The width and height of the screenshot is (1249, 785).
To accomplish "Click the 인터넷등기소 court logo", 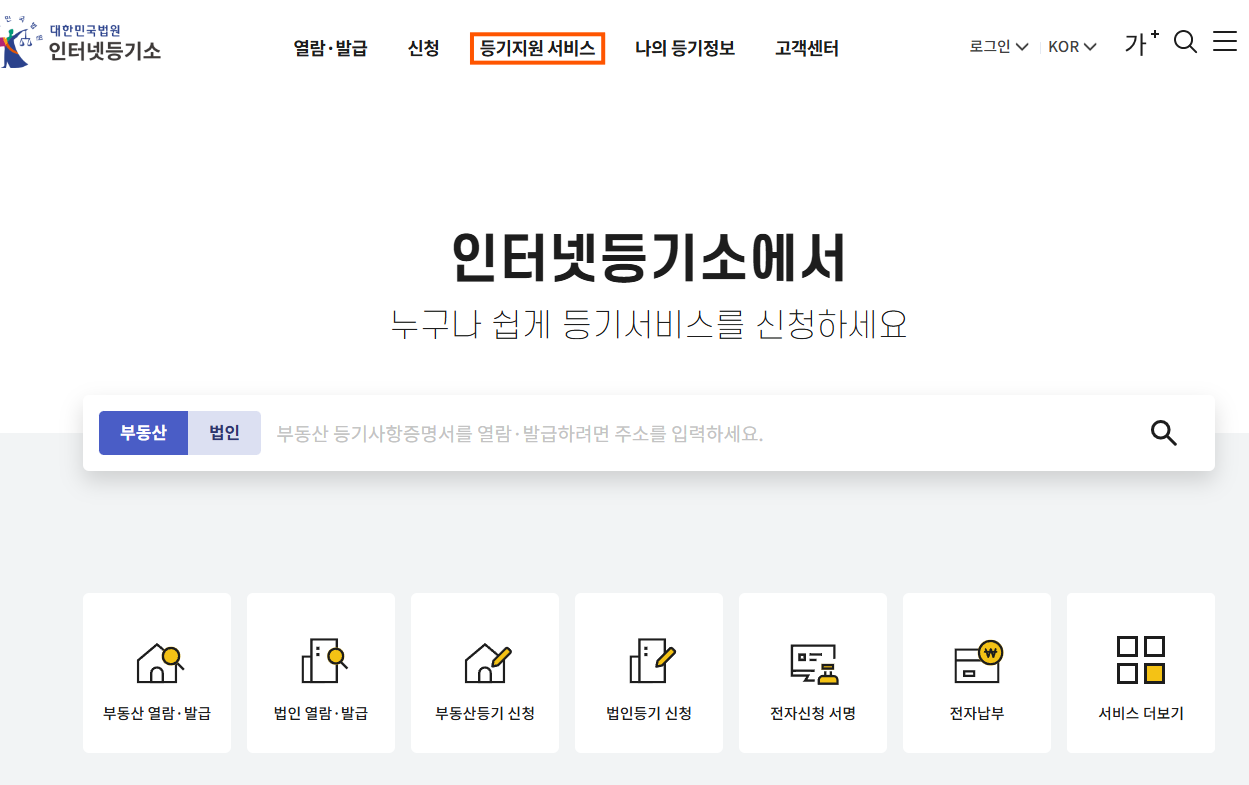I will (81, 44).
